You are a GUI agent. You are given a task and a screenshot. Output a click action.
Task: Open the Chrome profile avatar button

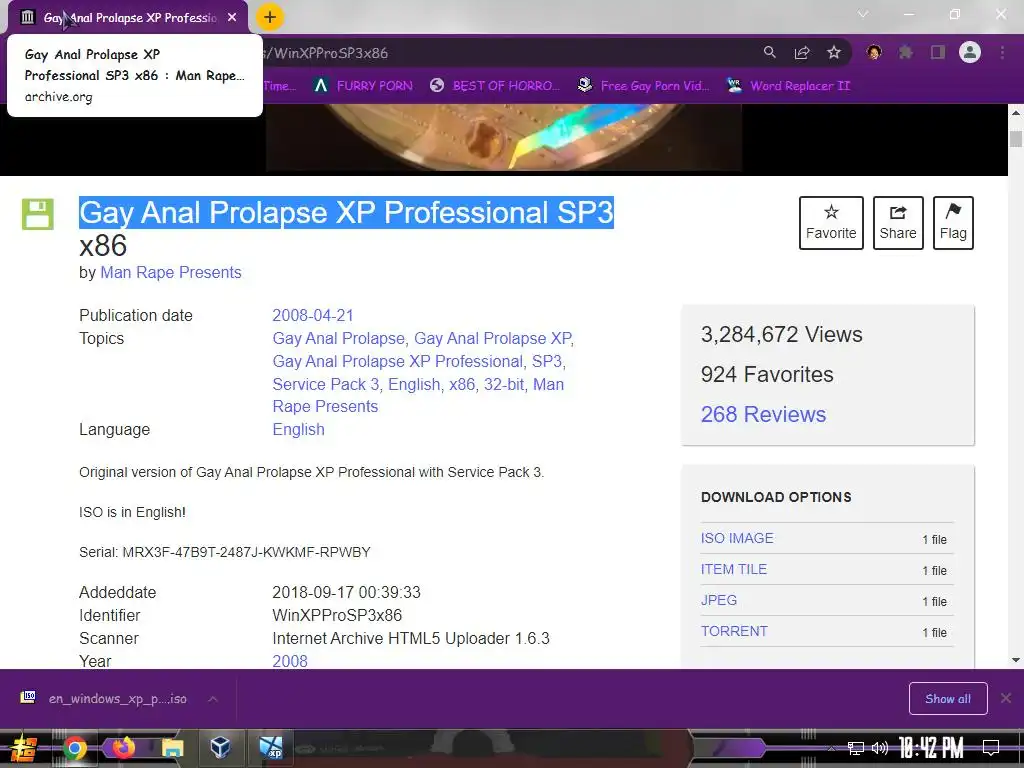pos(970,52)
